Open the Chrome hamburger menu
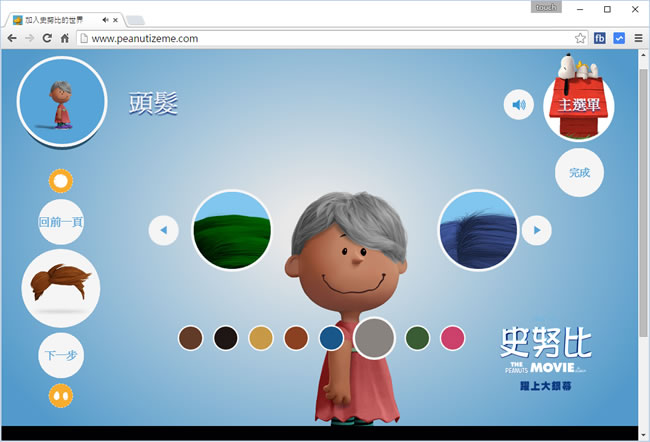 click(638, 38)
